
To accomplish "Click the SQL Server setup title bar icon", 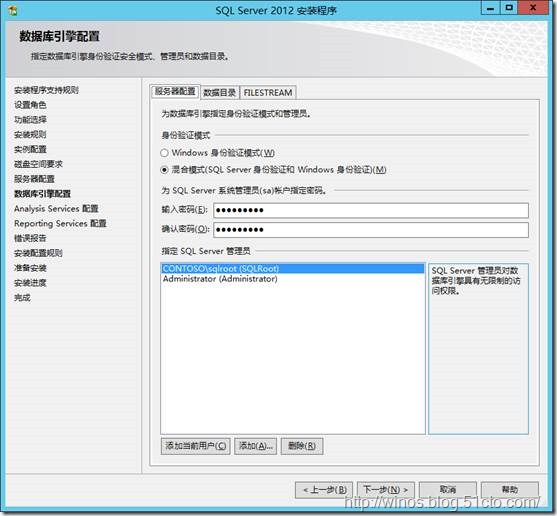I will (13, 10).
